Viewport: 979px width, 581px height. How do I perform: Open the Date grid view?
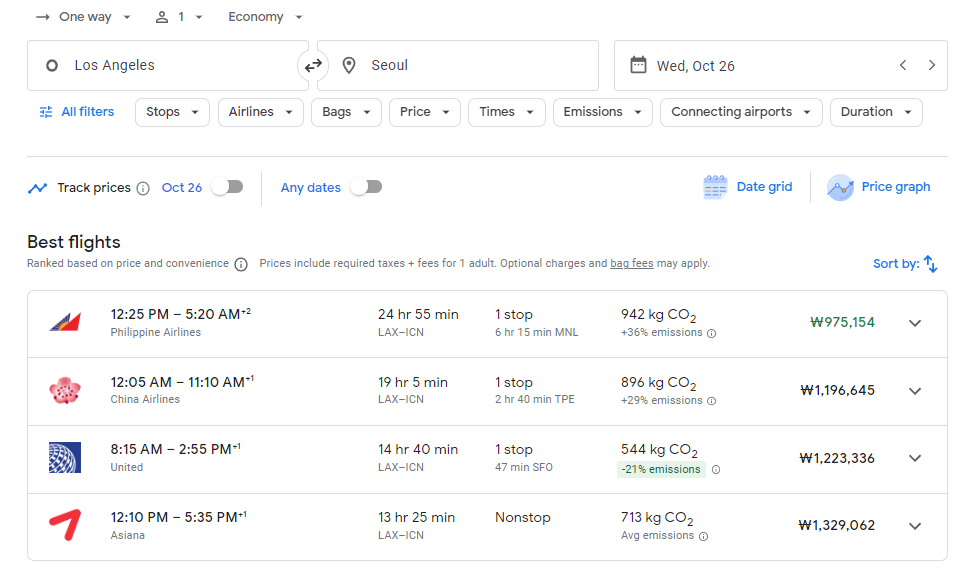coord(748,187)
